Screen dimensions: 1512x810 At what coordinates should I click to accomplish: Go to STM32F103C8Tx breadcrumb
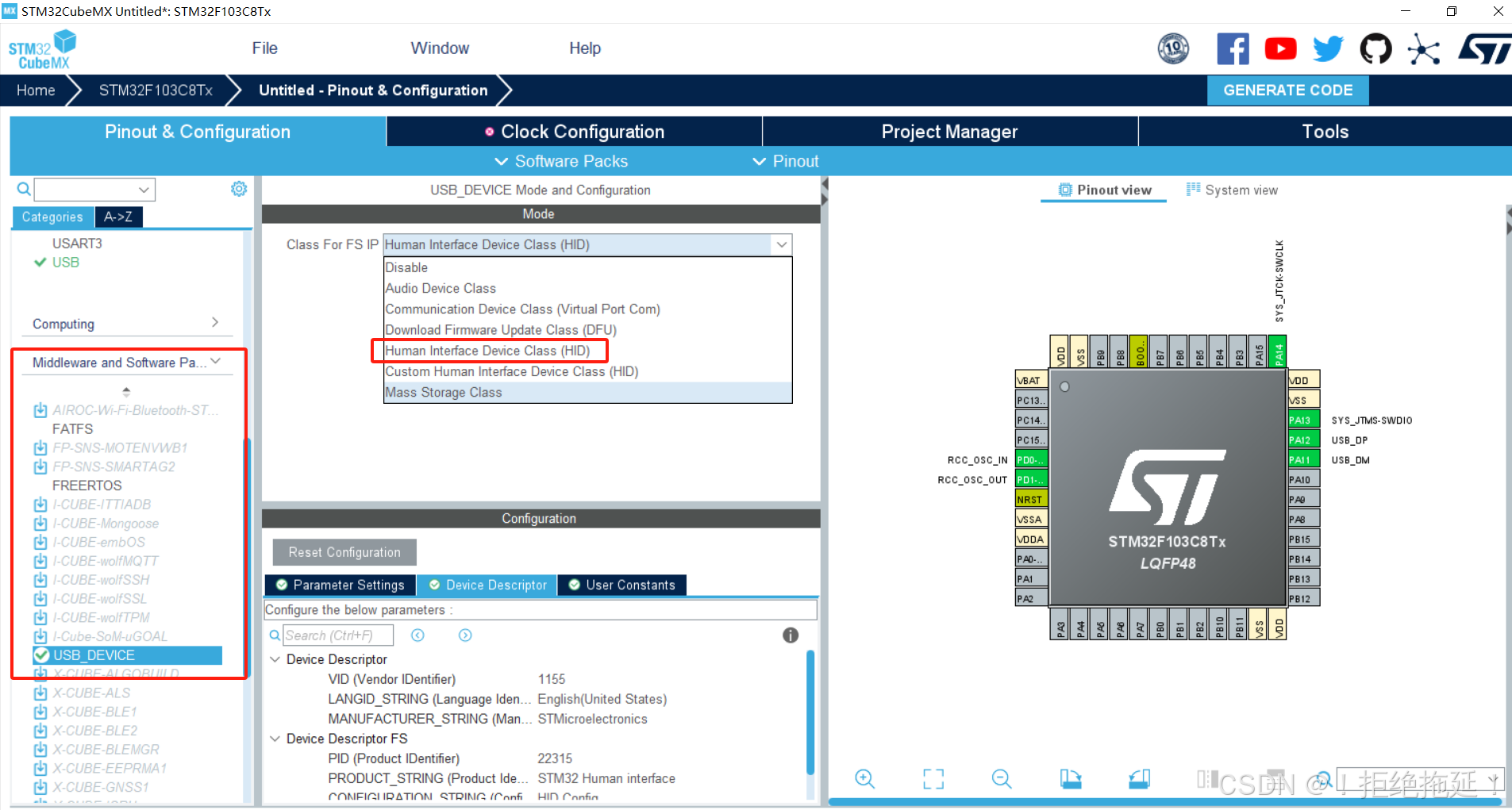click(x=156, y=90)
